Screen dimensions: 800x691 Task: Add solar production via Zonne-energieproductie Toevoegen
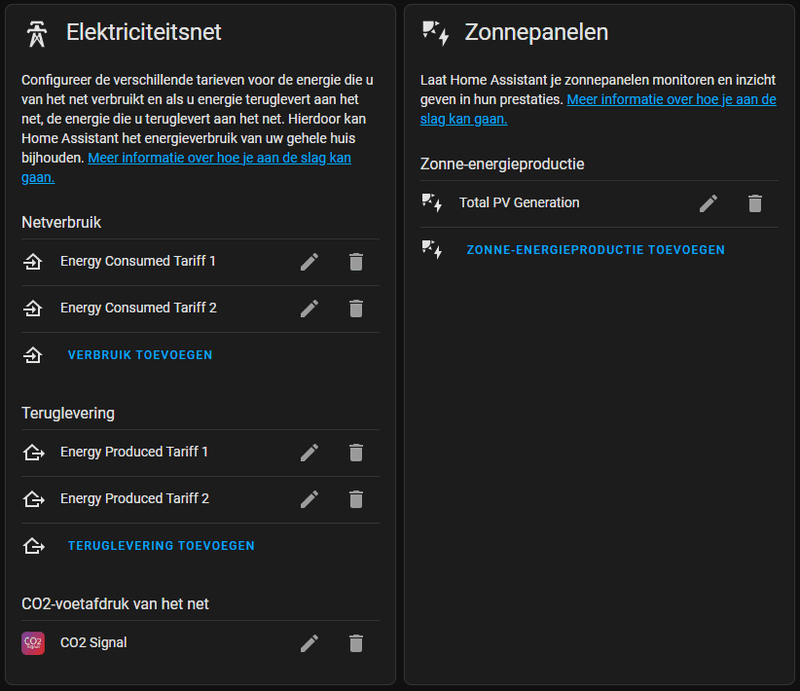click(x=595, y=250)
